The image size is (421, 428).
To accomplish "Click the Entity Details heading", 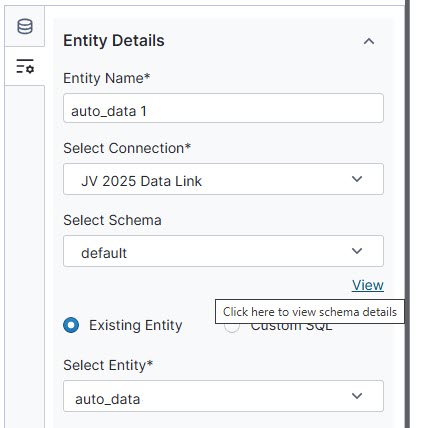I will (x=114, y=41).
